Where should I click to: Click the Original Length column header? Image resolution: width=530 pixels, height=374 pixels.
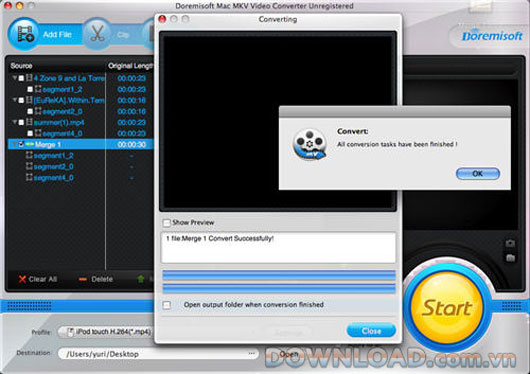[x=130, y=66]
